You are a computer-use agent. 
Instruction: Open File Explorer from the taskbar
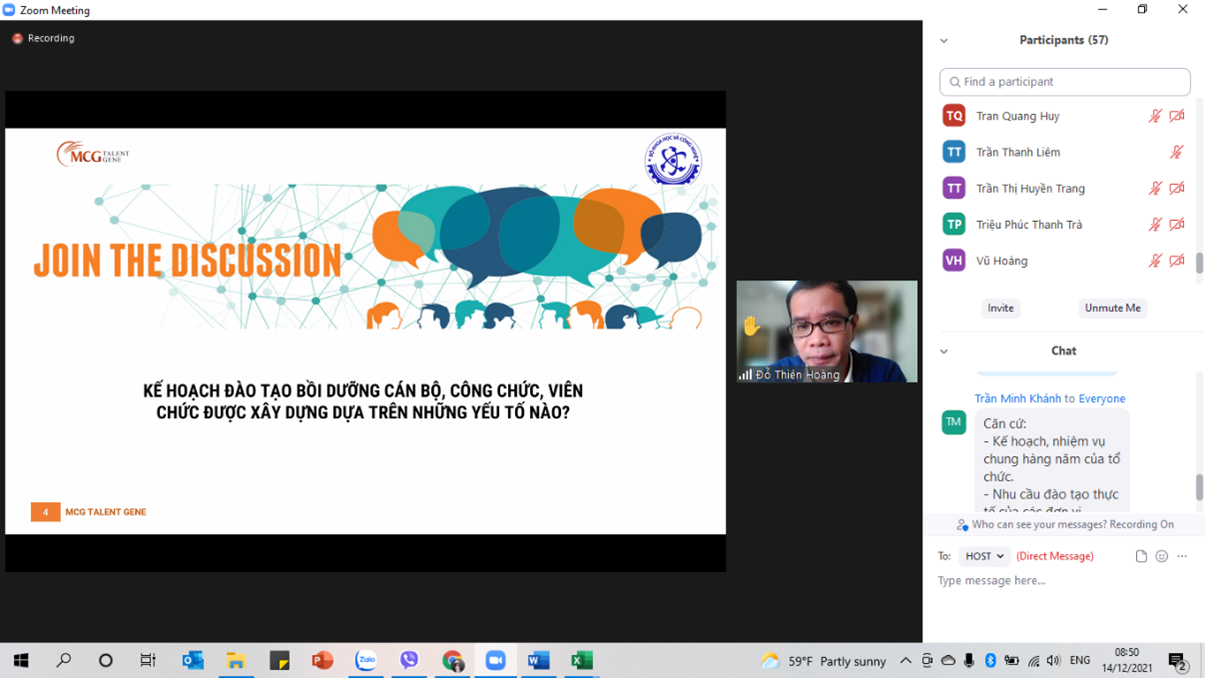pyautogui.click(x=236, y=660)
